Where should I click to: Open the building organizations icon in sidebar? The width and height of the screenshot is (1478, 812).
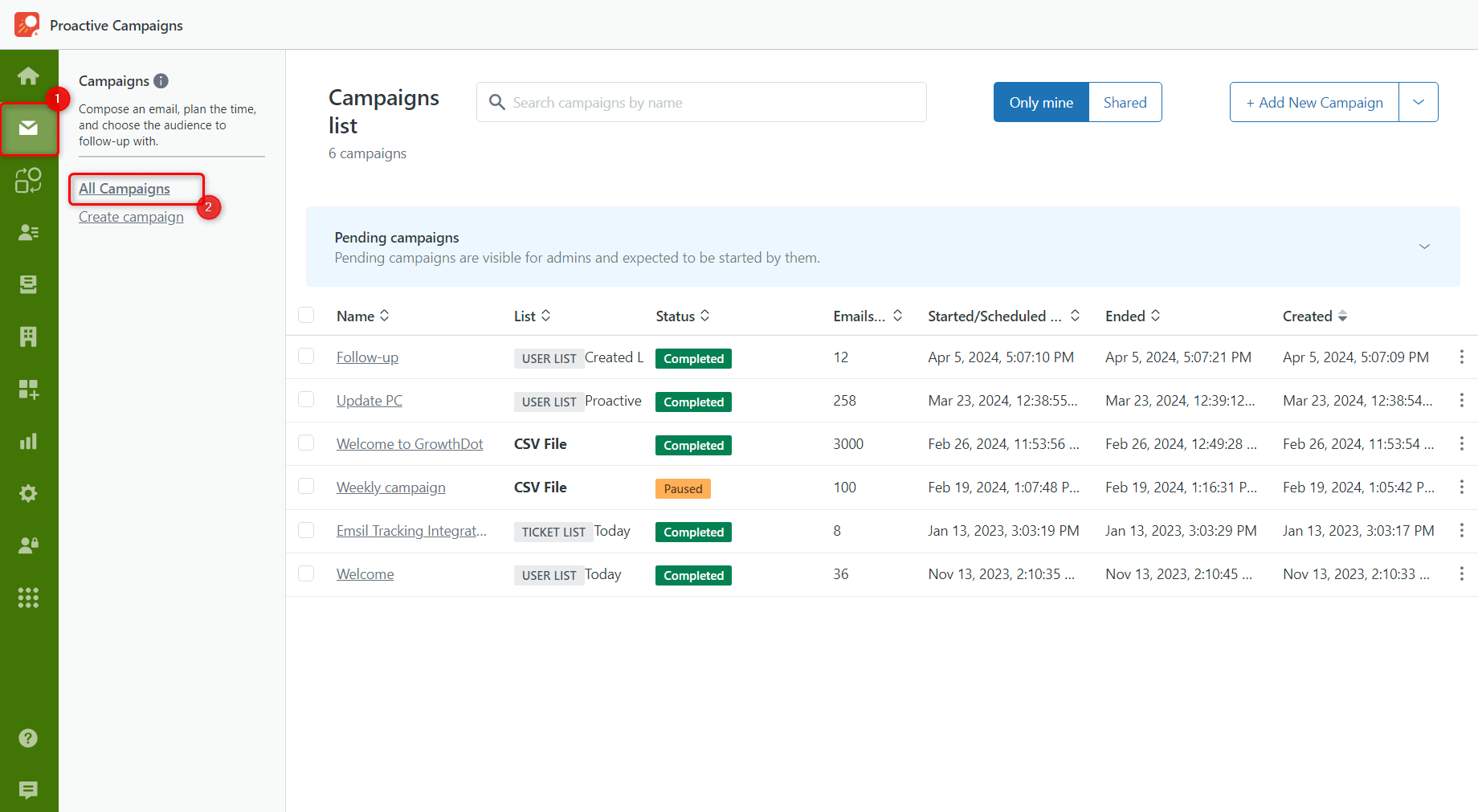(x=28, y=337)
